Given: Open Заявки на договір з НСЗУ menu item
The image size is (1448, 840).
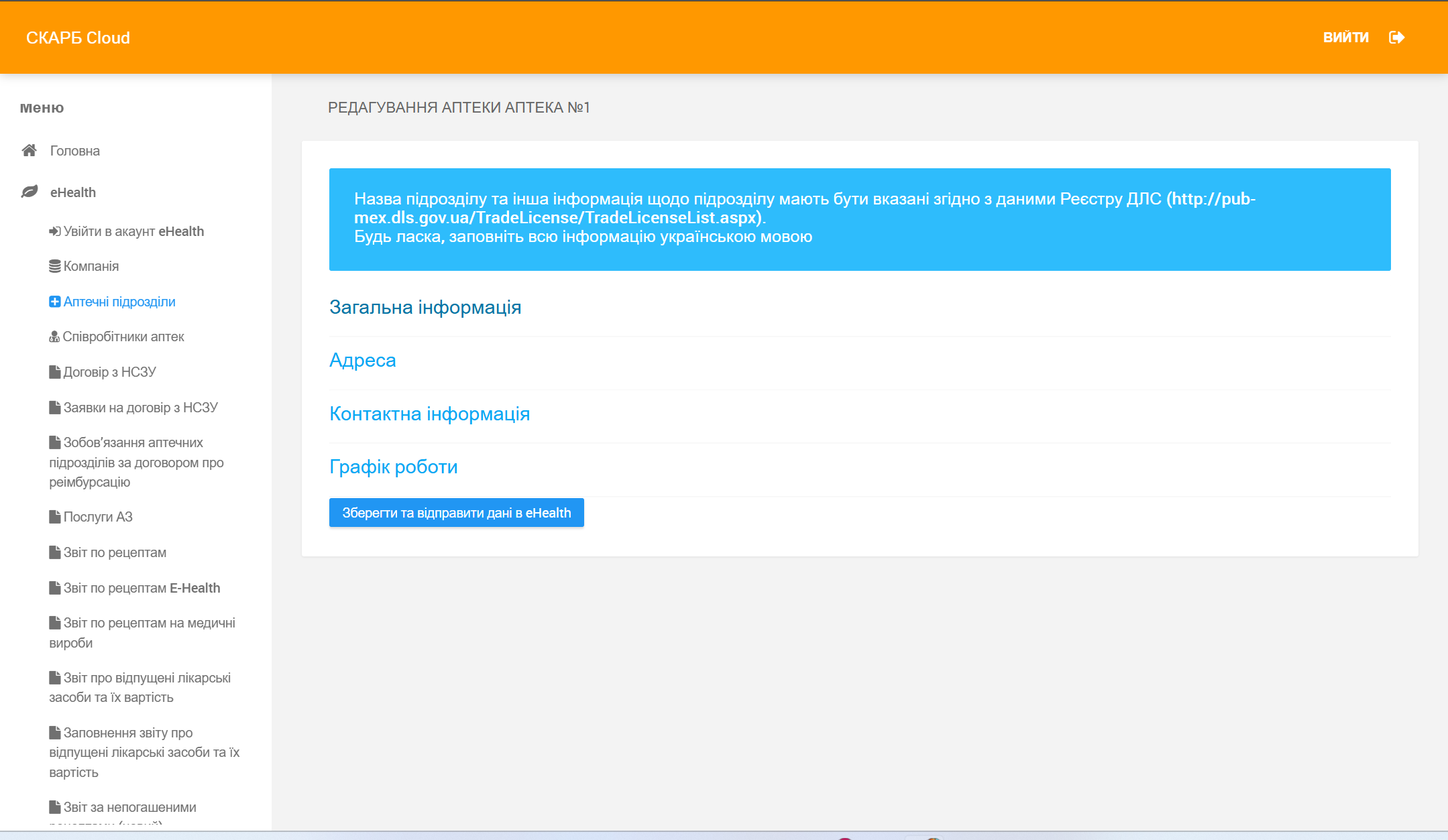Looking at the screenshot, I should (140, 408).
